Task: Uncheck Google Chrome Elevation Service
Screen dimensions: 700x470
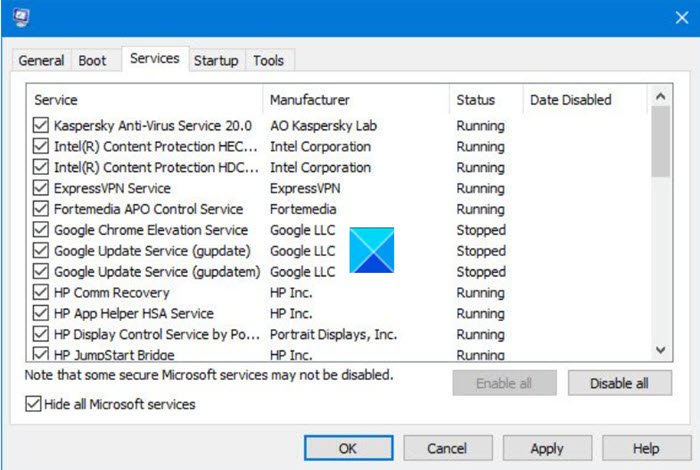Action: (40, 230)
